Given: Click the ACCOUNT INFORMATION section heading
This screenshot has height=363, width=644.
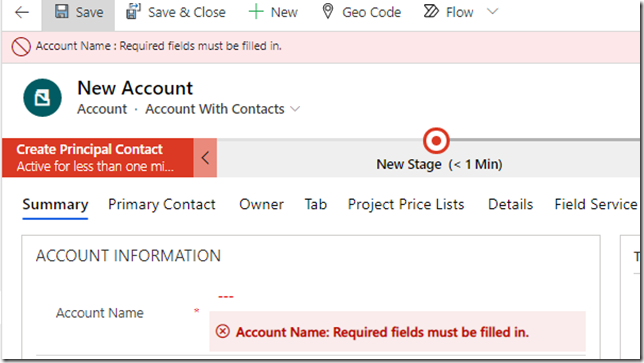Looking at the screenshot, I should 128,256.
